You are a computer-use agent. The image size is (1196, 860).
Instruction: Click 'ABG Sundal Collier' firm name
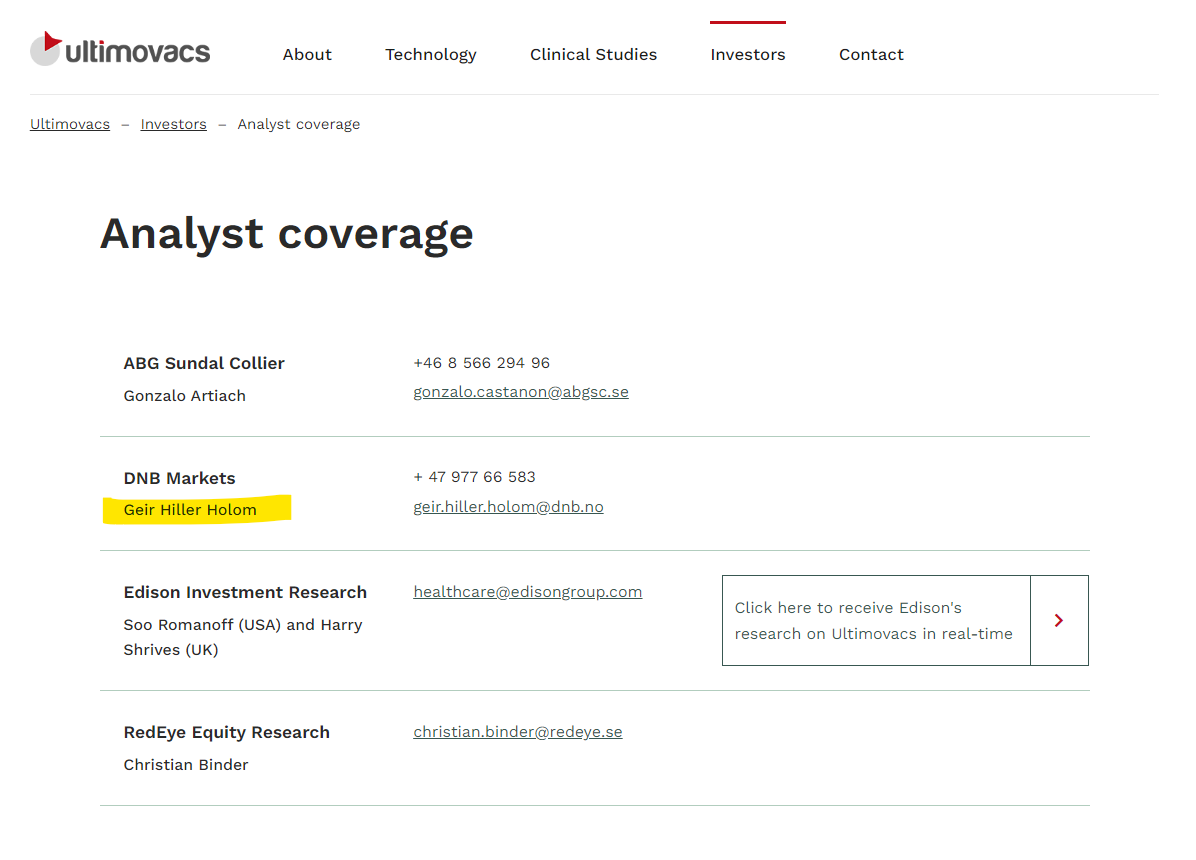[x=204, y=363]
